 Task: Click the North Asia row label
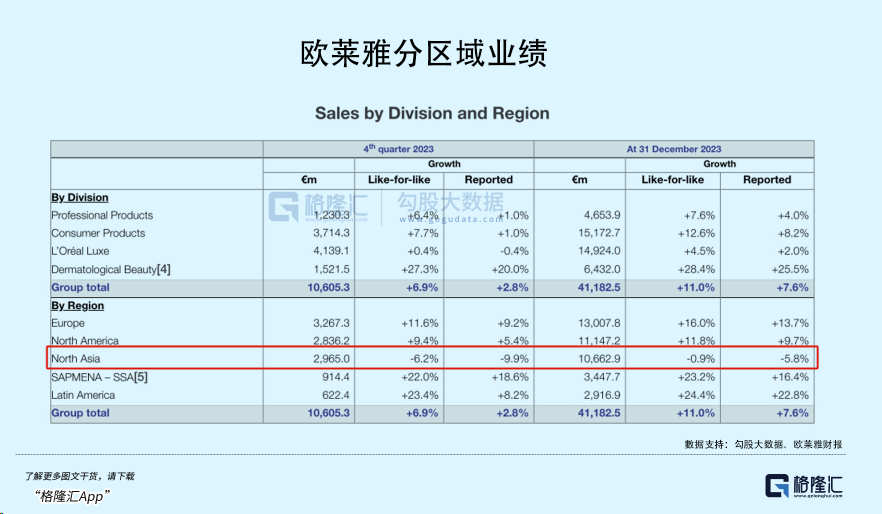point(75,359)
